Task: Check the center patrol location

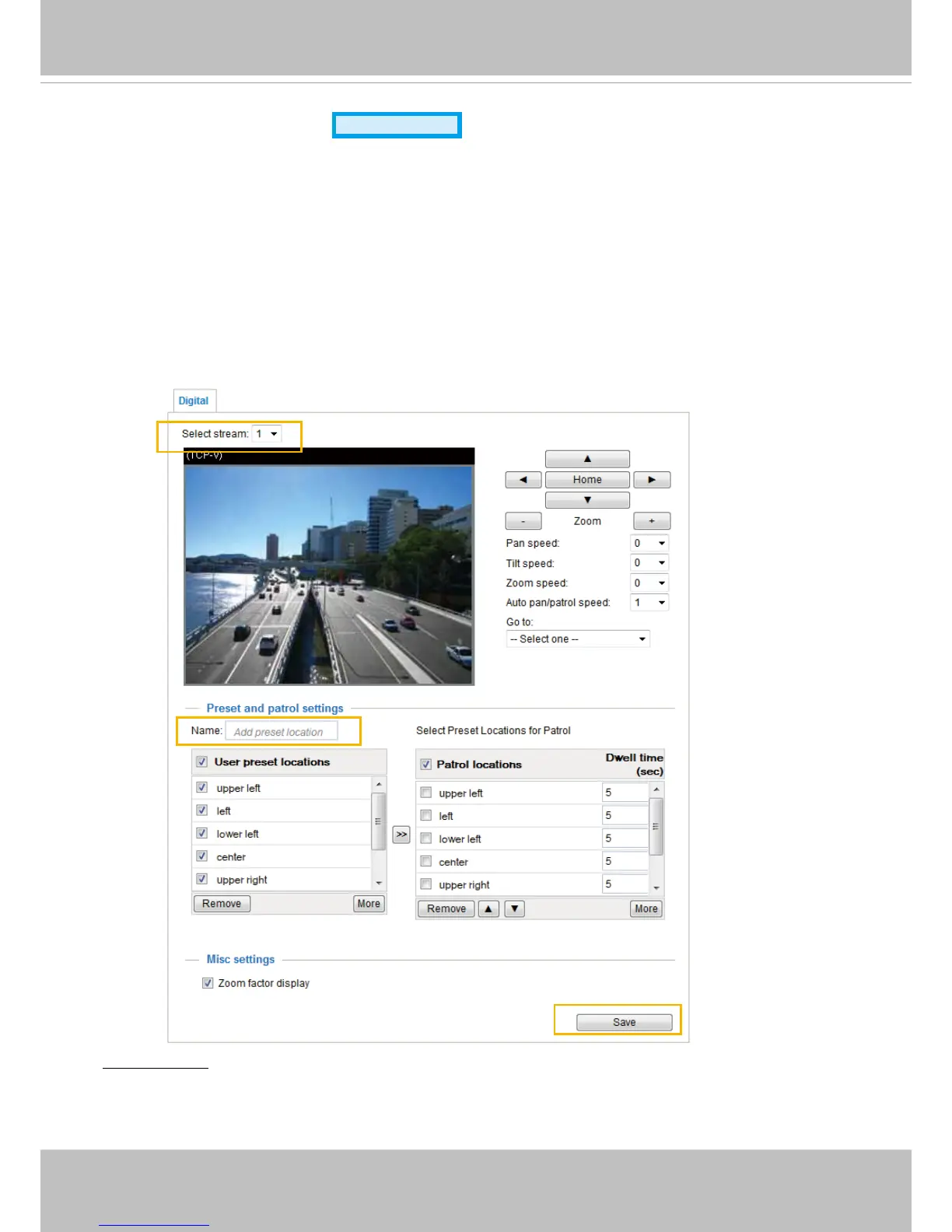Action: pyautogui.click(x=426, y=862)
